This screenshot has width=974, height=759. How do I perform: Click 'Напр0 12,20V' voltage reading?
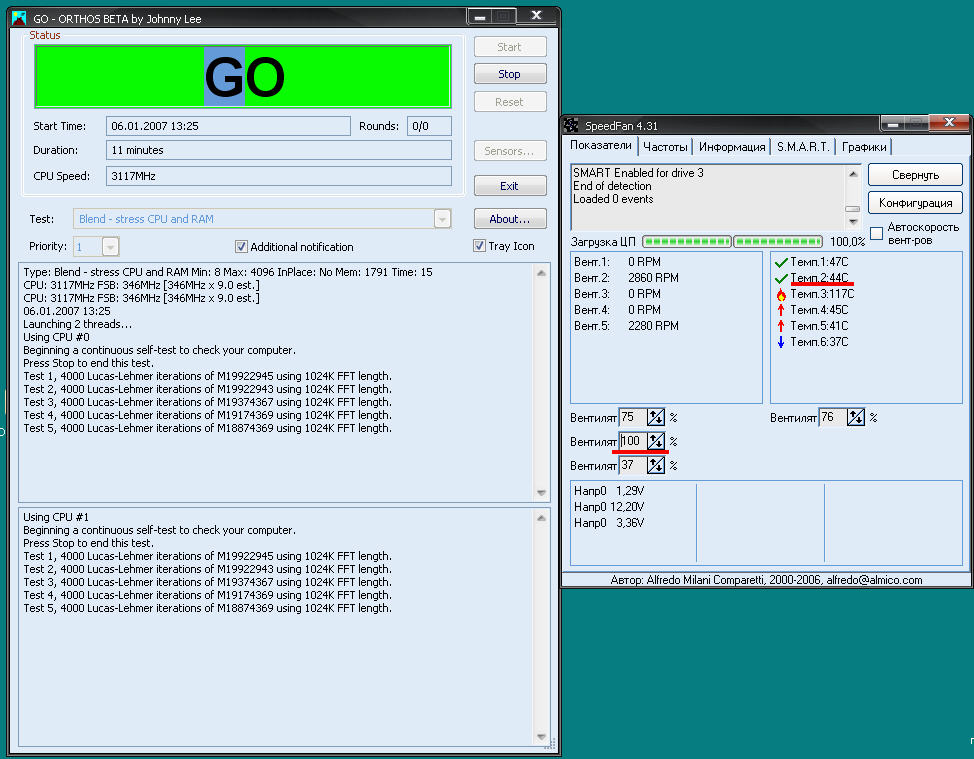pyautogui.click(x=609, y=507)
